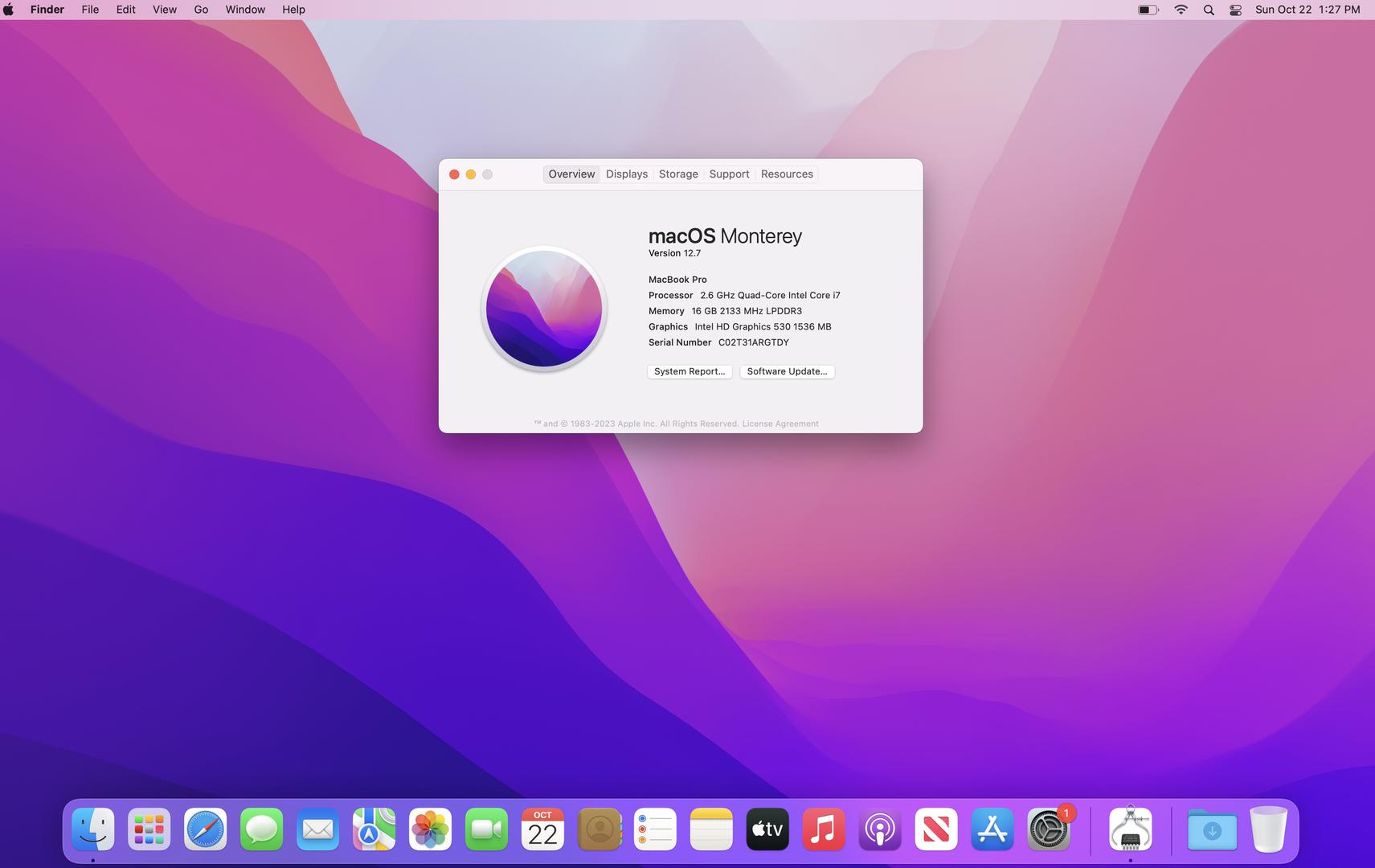The height and width of the screenshot is (868, 1375).
Task: Open the File menu
Action: tap(90, 10)
